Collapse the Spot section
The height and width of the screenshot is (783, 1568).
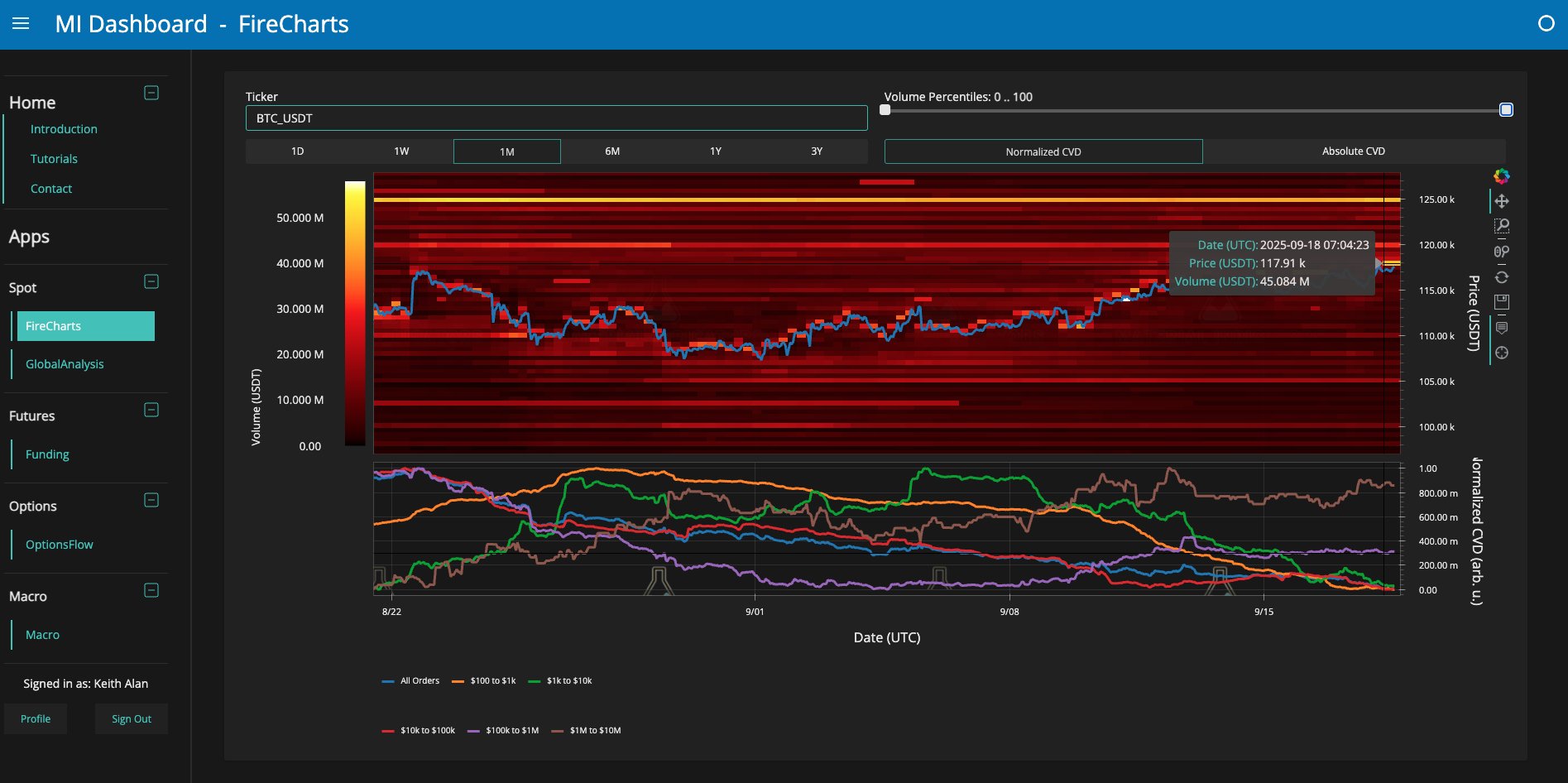(151, 281)
